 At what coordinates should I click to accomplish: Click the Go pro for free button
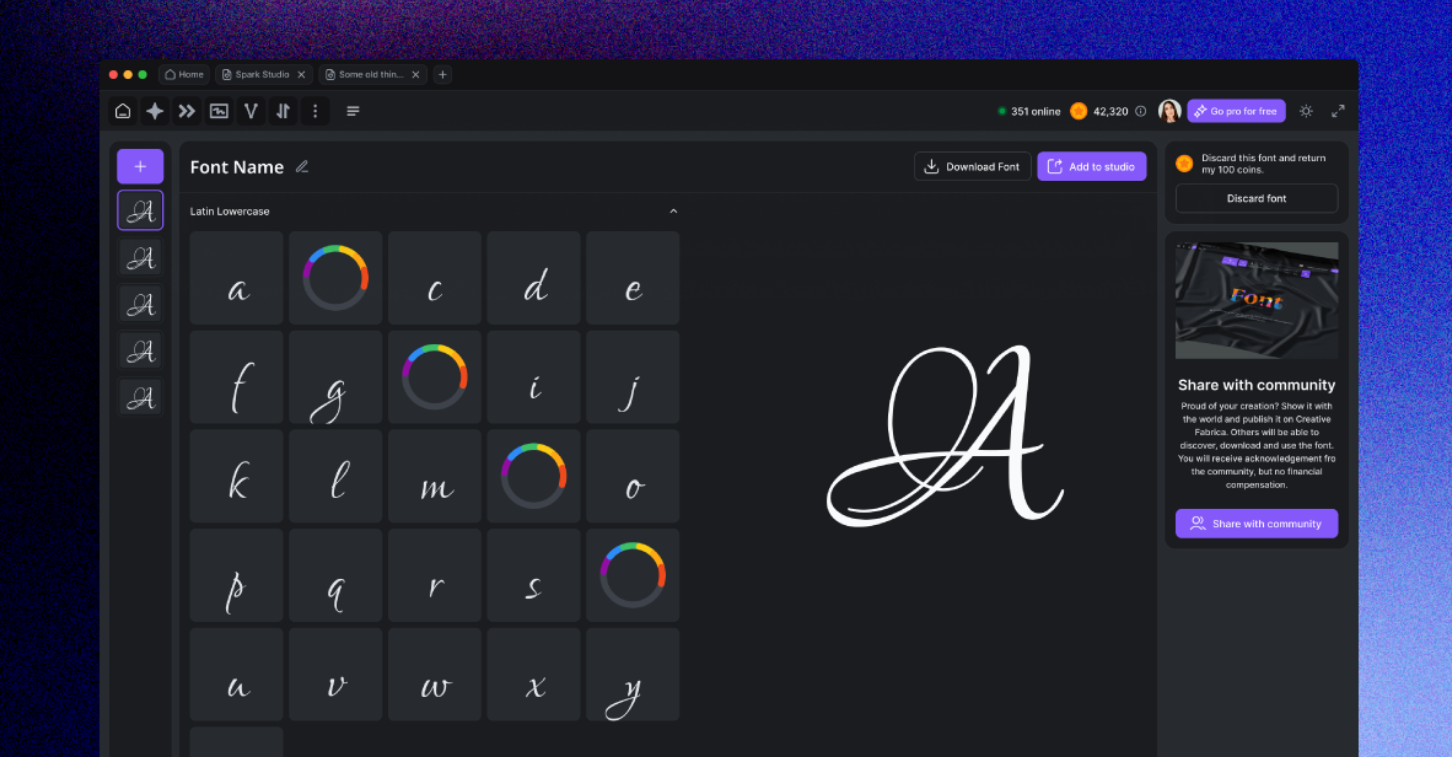(x=1236, y=111)
